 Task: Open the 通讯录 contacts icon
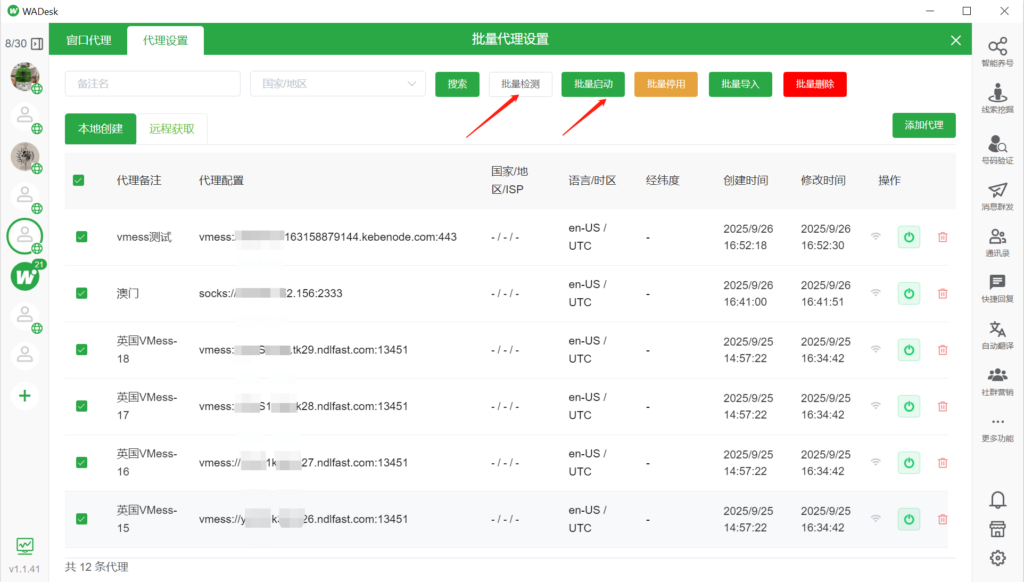pyautogui.click(x=997, y=242)
